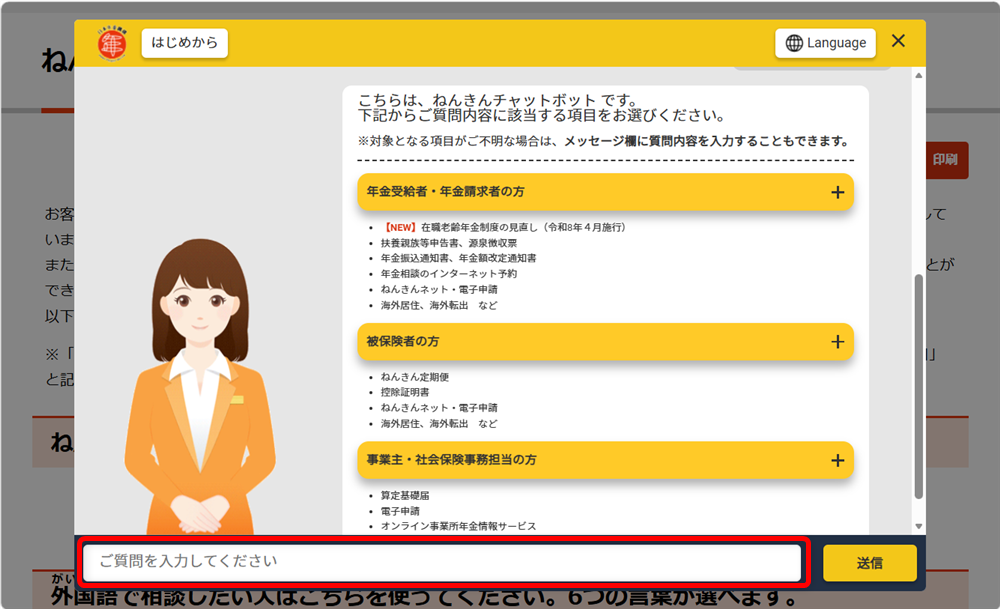The height and width of the screenshot is (609, 1000).
Task: Click the chat vertical scrollbar thumb
Action: tap(919, 386)
